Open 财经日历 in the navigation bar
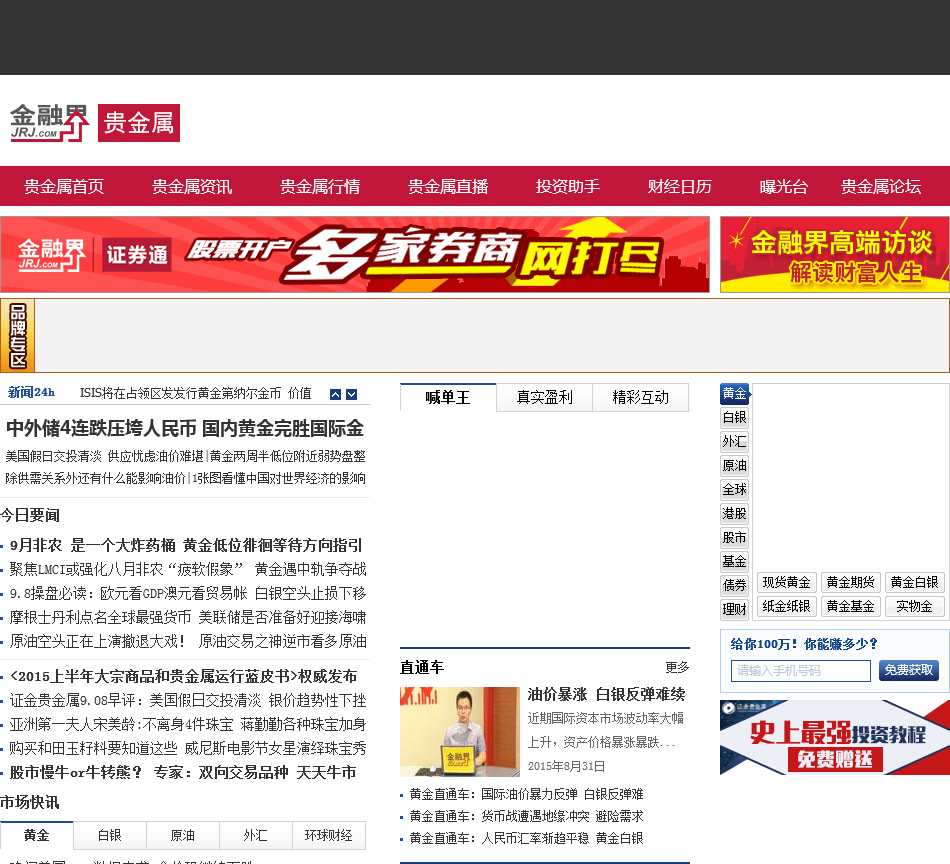Image resolution: width=950 pixels, height=864 pixels. (x=679, y=187)
